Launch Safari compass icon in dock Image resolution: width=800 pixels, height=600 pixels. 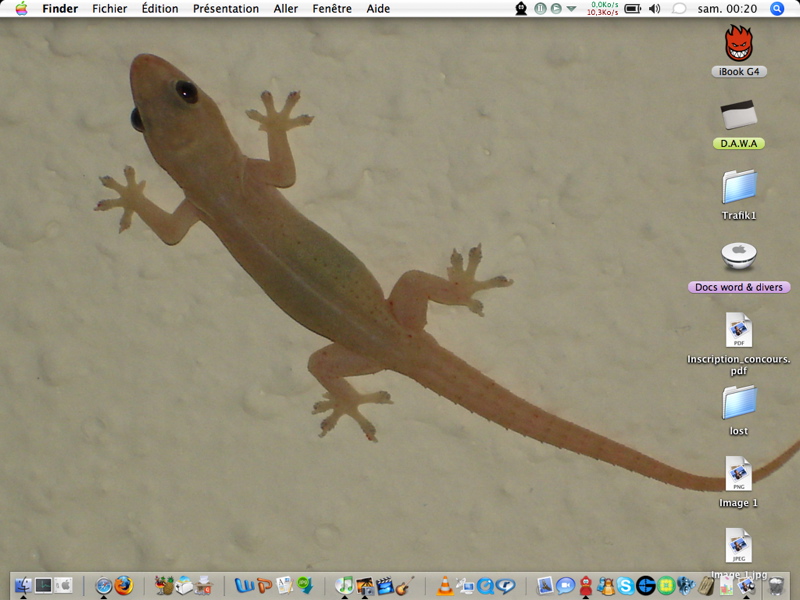pyautogui.click(x=104, y=586)
